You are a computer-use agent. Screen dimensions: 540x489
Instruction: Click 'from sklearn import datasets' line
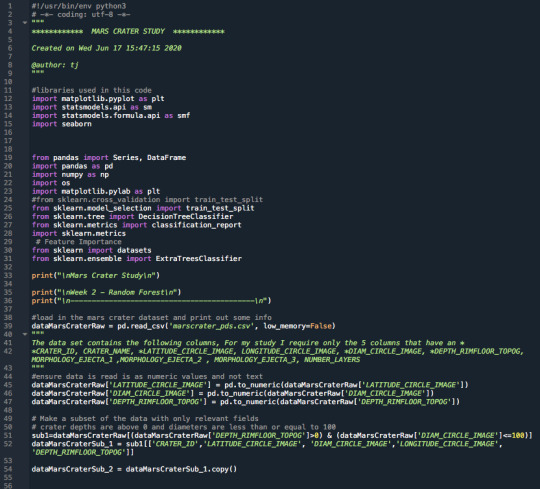92,250
